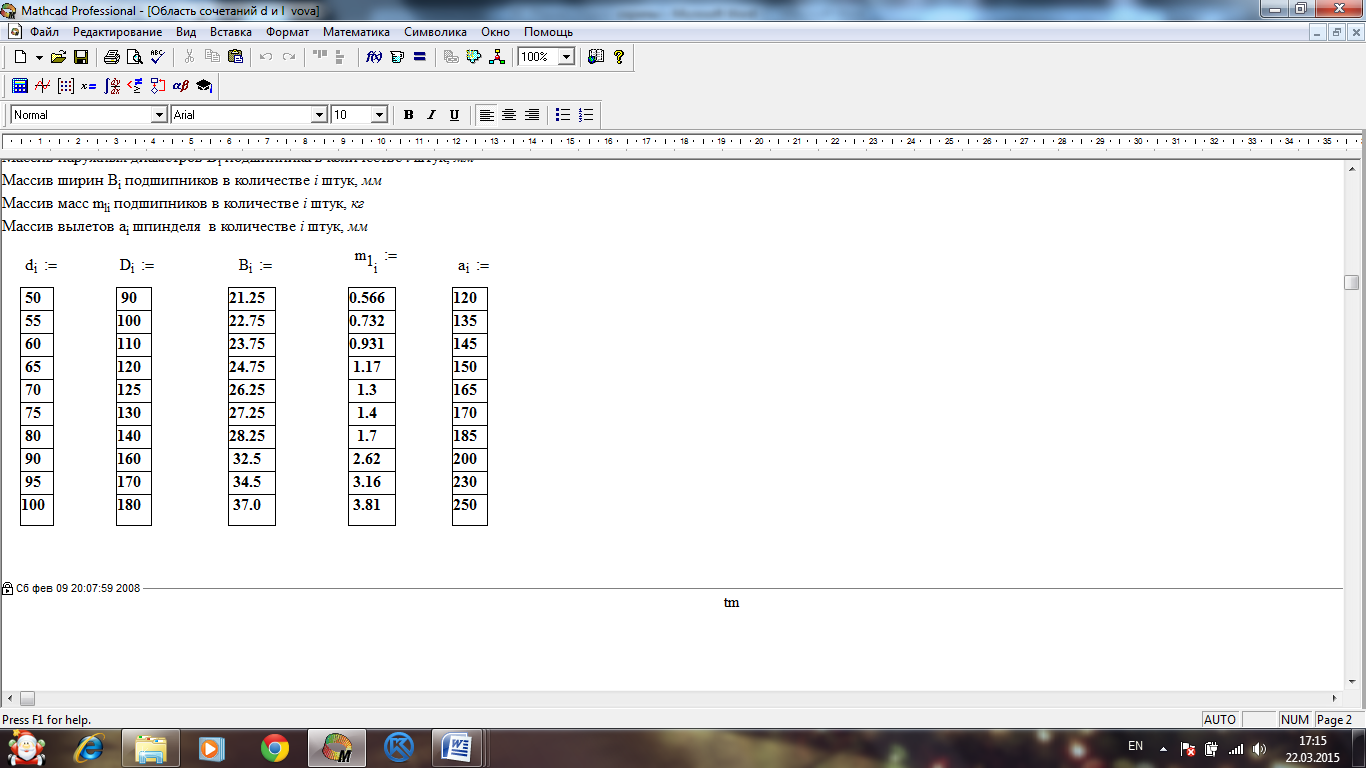1366x768 pixels.
Task: Run spell check with ABC icon
Action: 157,57
